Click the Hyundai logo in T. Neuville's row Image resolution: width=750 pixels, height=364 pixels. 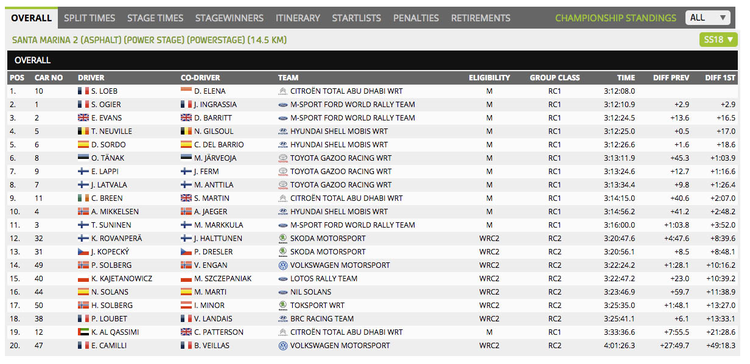point(283,131)
